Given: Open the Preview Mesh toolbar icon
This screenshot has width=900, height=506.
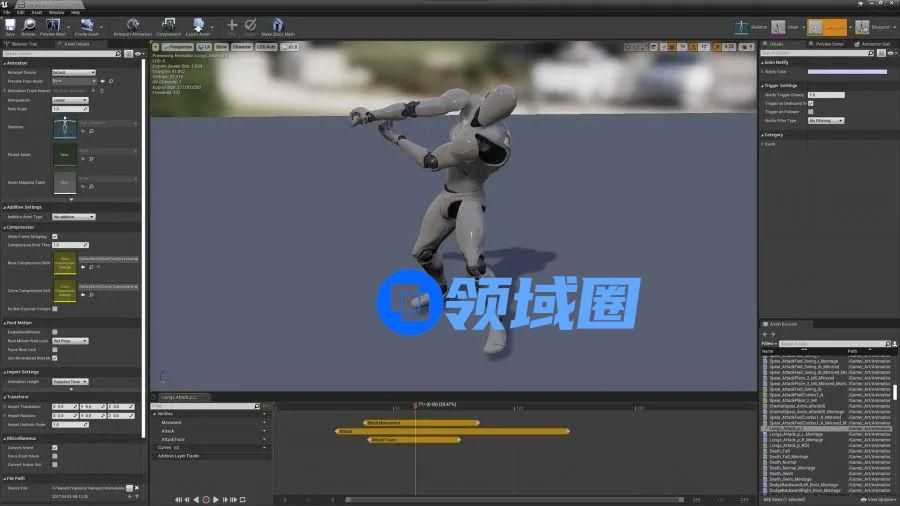Looking at the screenshot, I should [x=53, y=25].
